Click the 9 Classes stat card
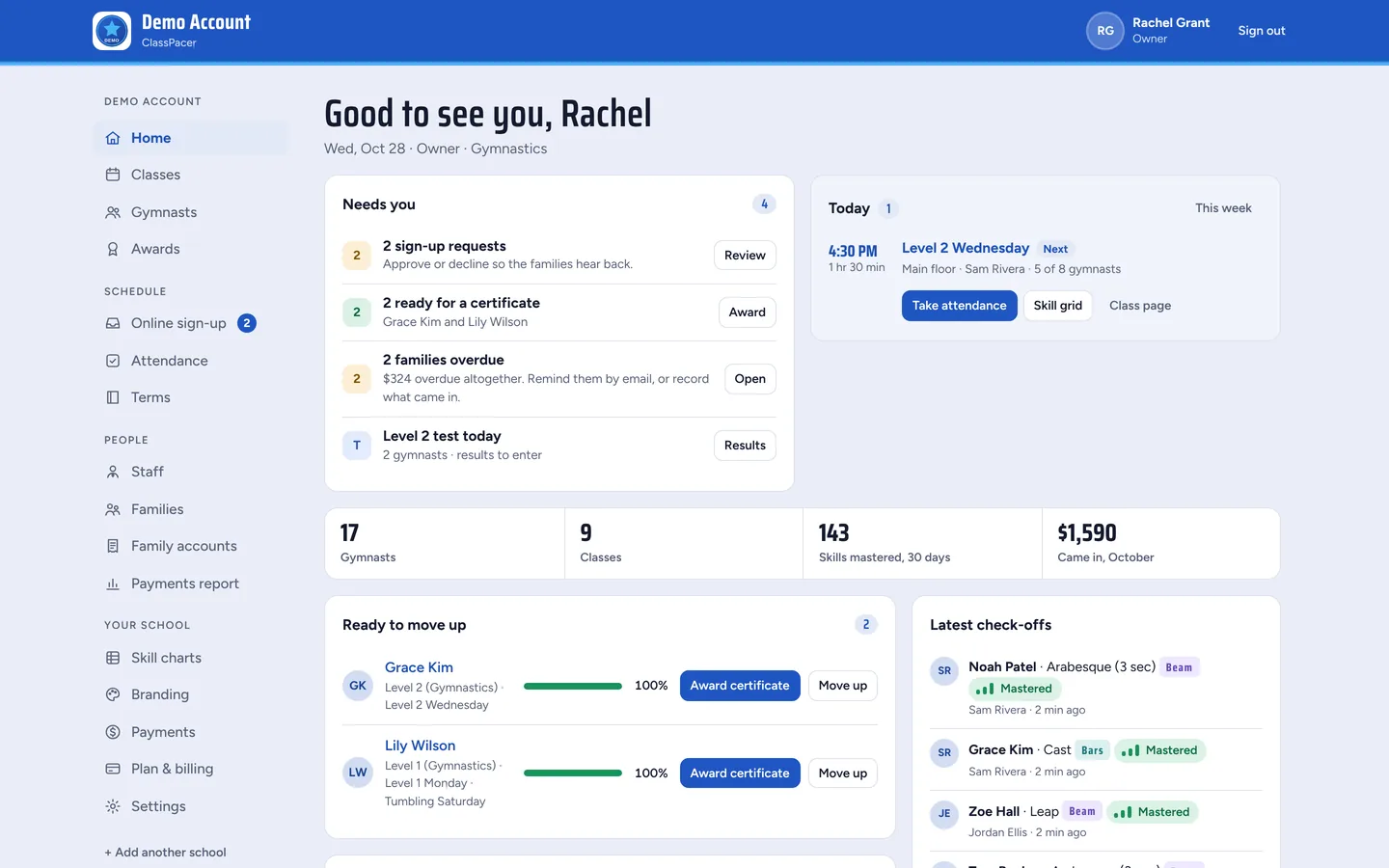 click(684, 544)
